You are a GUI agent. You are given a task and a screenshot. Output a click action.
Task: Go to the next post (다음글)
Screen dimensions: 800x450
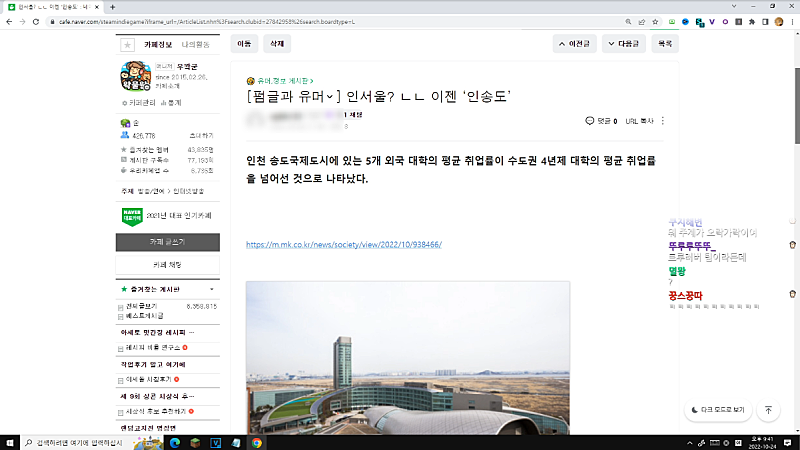click(624, 44)
